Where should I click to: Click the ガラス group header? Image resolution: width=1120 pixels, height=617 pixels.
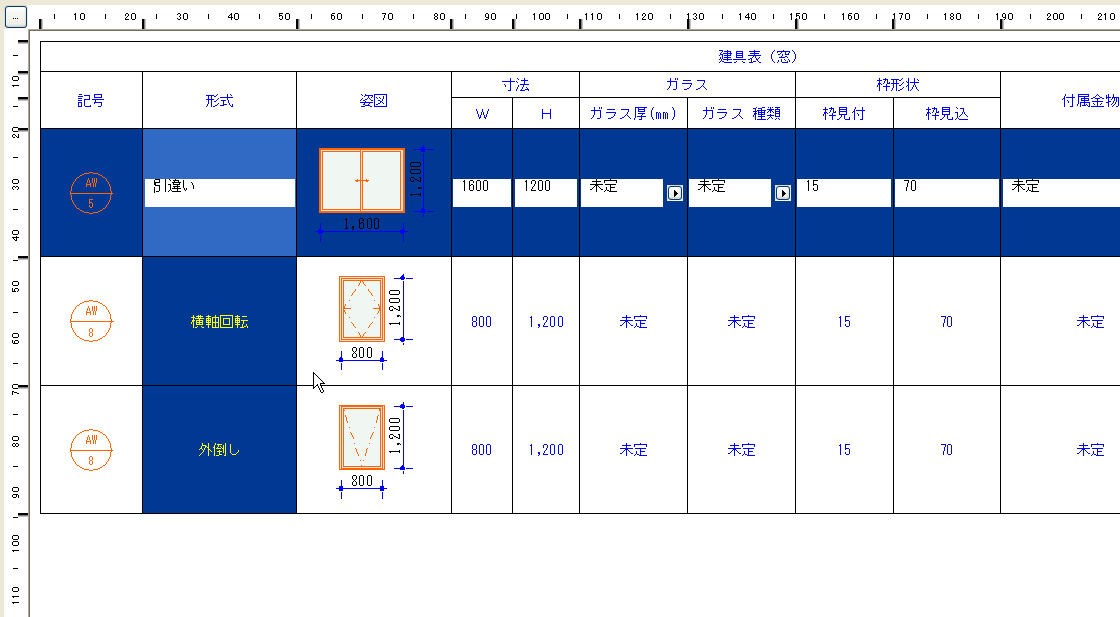687,85
